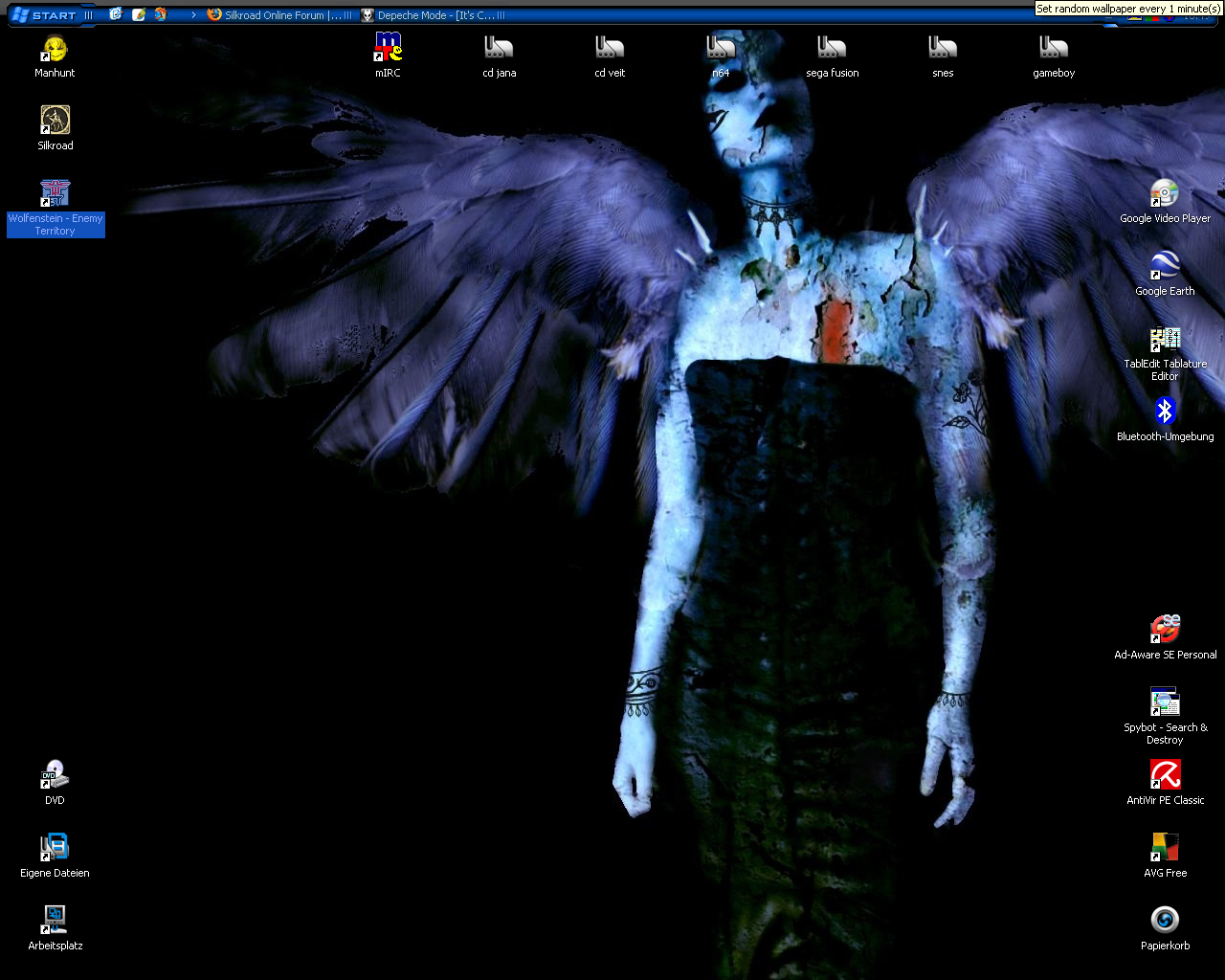Viewport: 1225px width, 980px height.
Task: Launch the gameboy emulator icon
Action: click(1054, 49)
